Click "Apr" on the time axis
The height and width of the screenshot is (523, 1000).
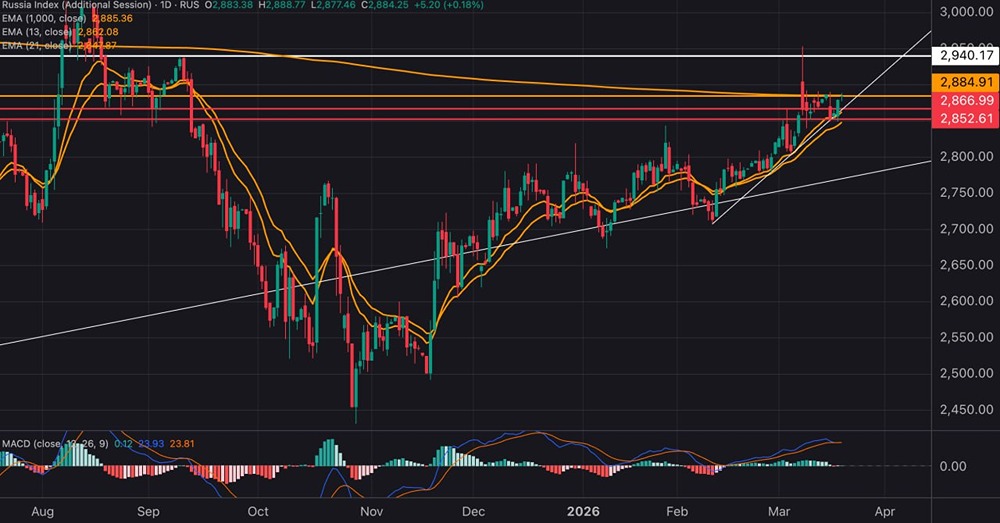coord(885,512)
